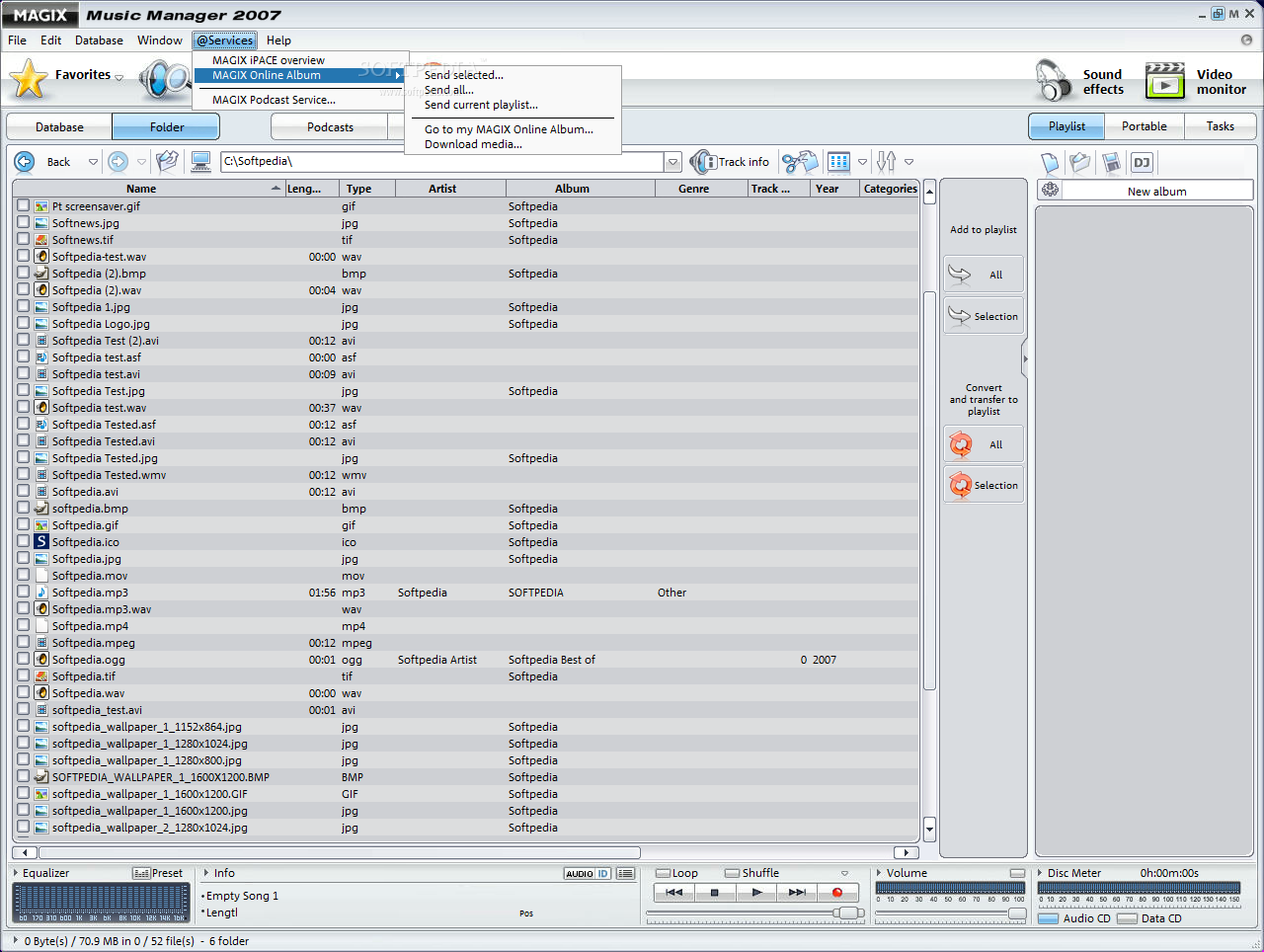
Task: Save playlist with floppy disk icon
Action: [x=1111, y=163]
